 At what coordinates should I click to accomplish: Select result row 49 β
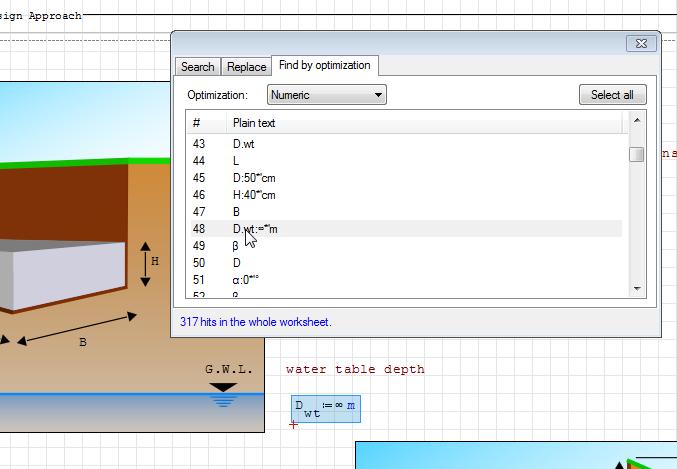[x=236, y=246]
